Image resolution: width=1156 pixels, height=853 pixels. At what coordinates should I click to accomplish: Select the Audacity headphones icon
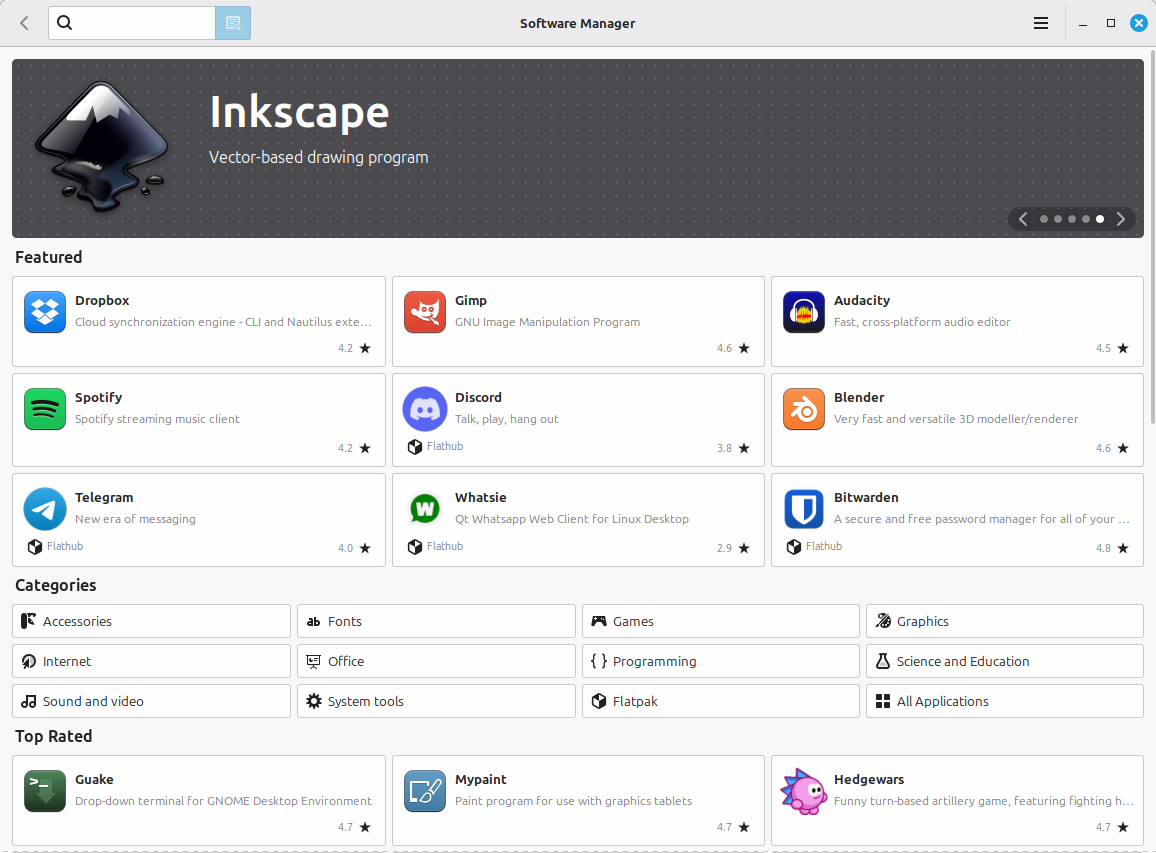pyautogui.click(x=803, y=312)
